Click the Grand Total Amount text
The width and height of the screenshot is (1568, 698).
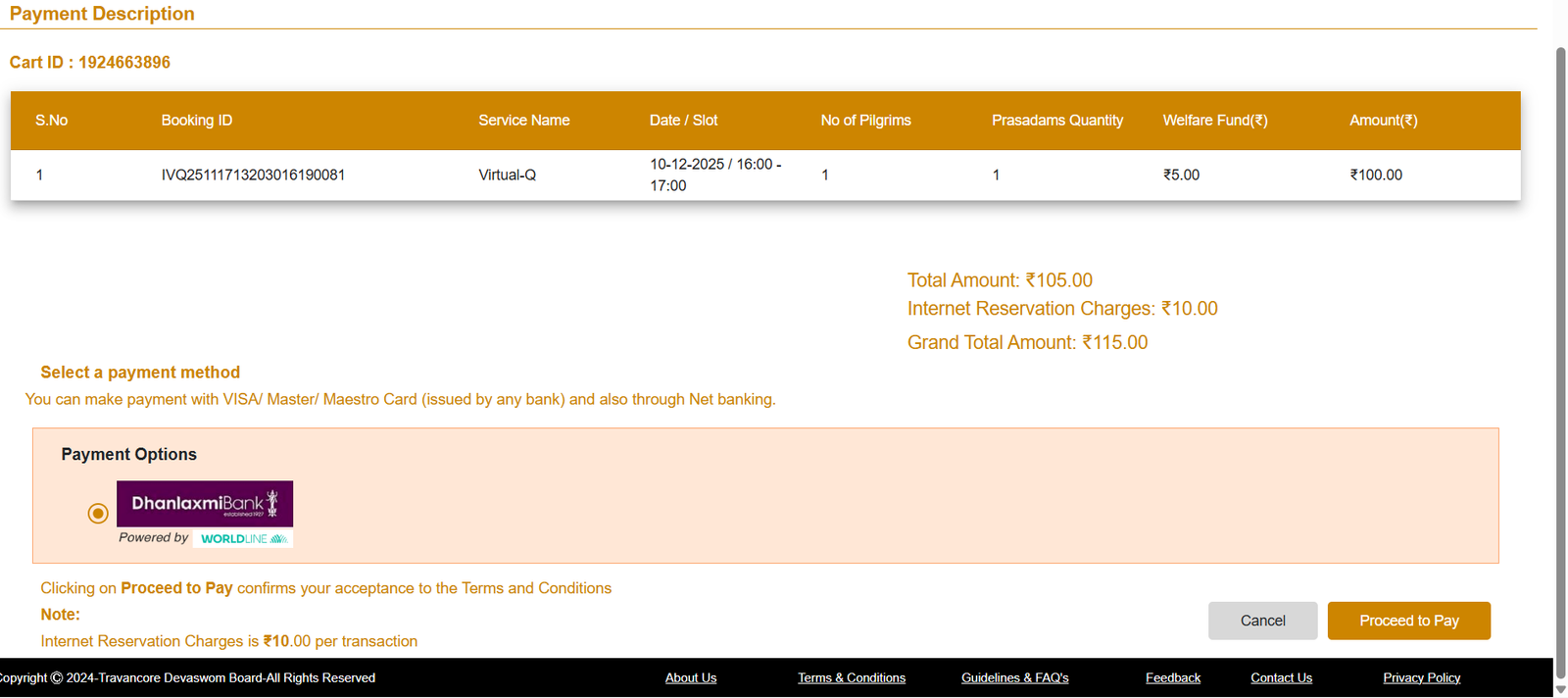(x=1027, y=342)
